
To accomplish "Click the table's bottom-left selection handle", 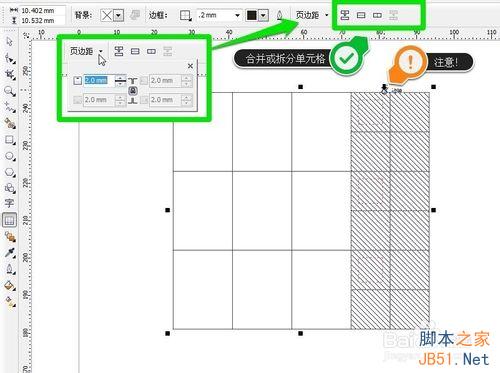I will click(168, 333).
